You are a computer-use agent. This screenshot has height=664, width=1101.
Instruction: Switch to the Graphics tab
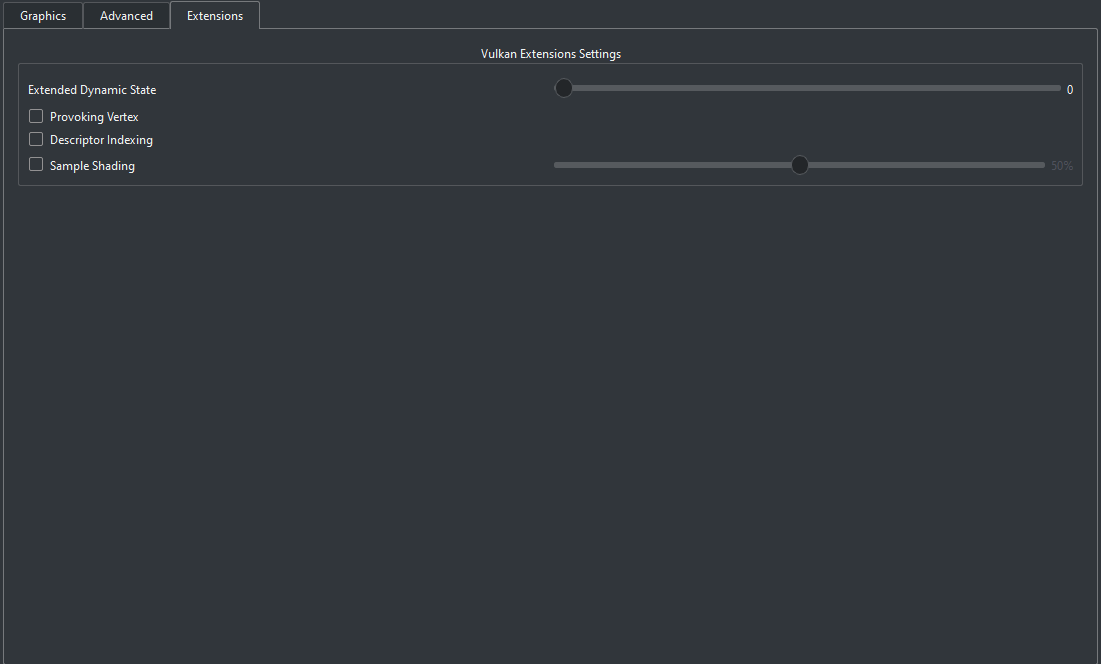click(43, 15)
